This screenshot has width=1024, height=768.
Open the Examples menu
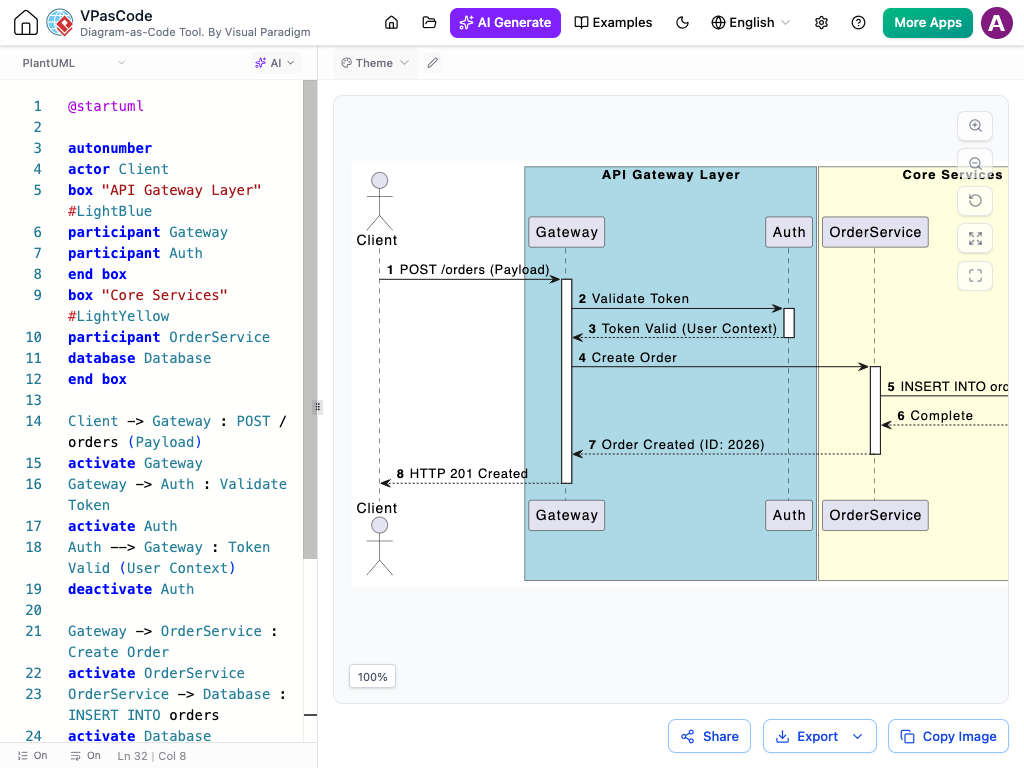[613, 23]
